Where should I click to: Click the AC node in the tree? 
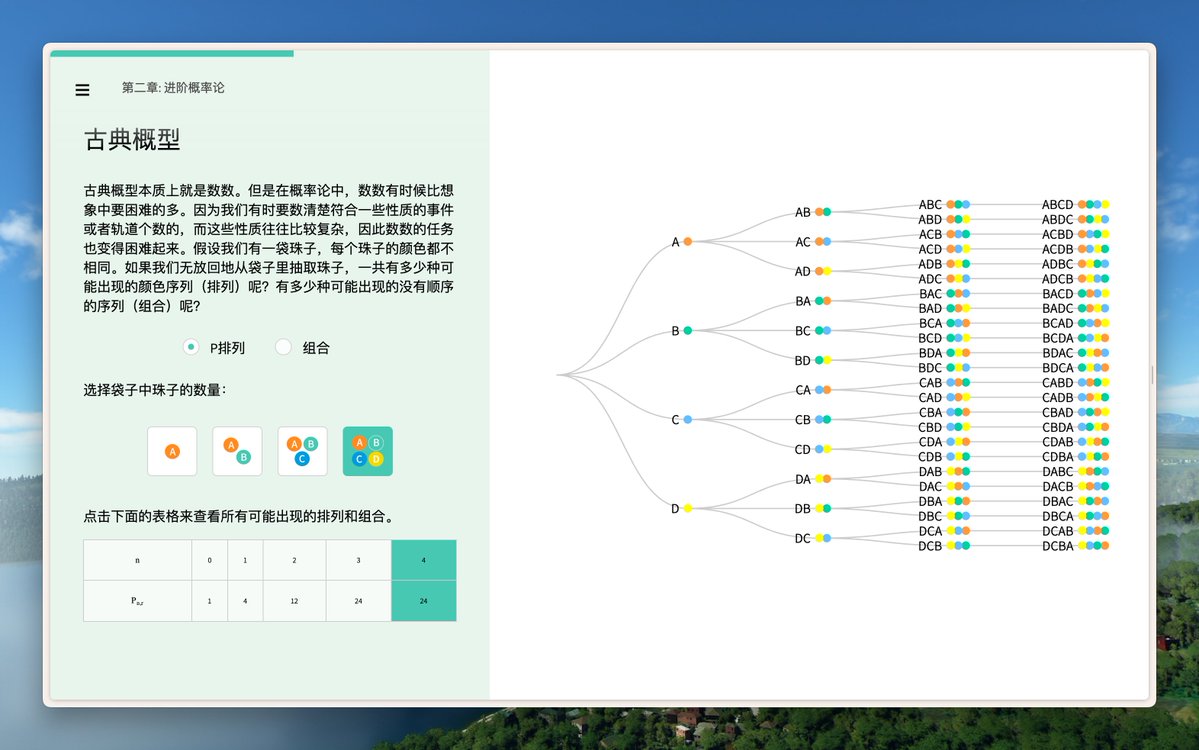(x=813, y=242)
